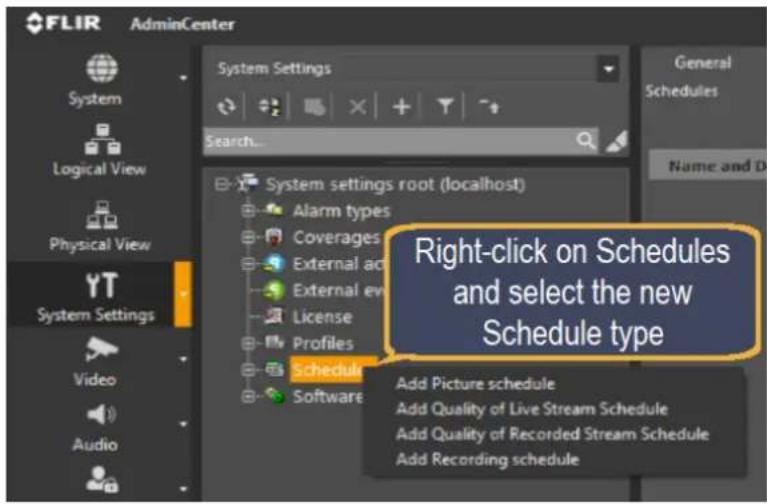Viewport: 767px width, 504px height.
Task: Select Alarm types in tree
Action: coord(341,211)
